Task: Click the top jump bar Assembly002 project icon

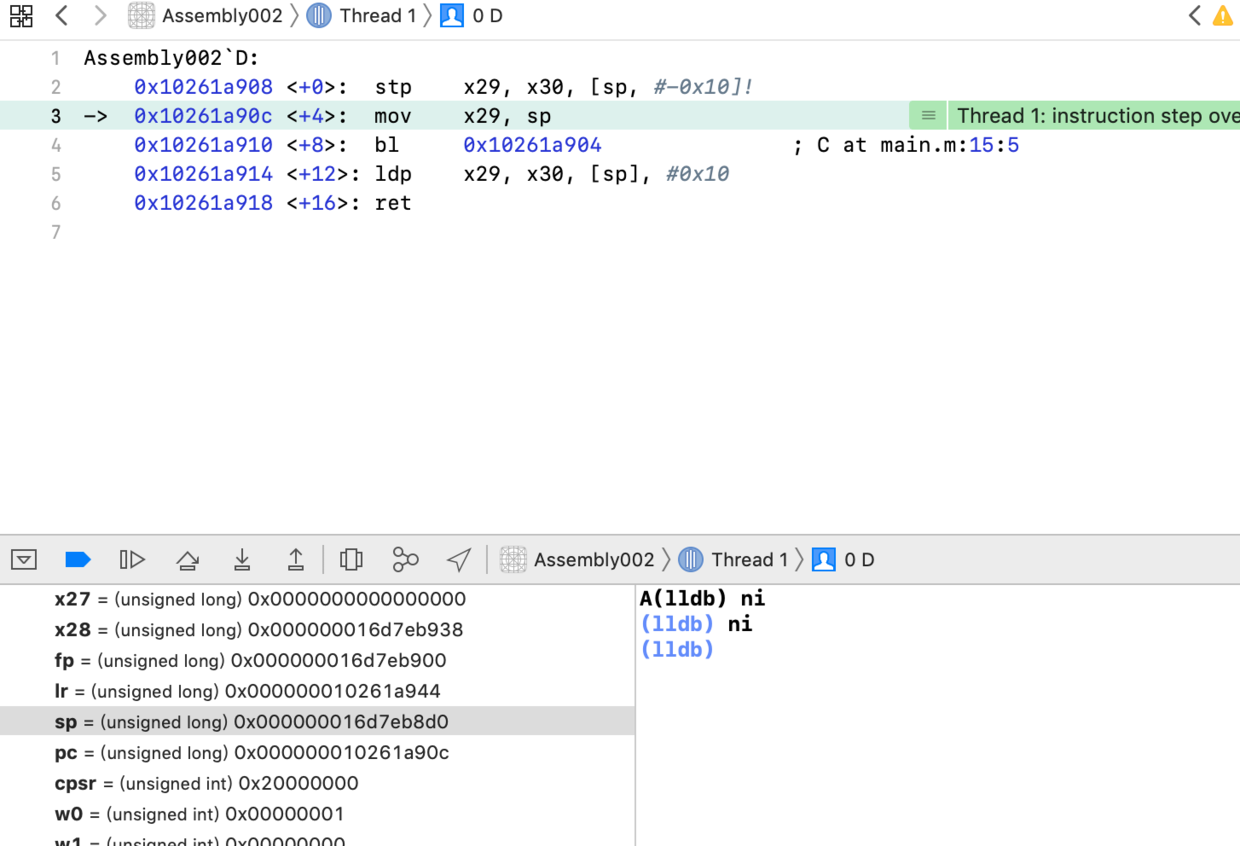Action: click(141, 16)
